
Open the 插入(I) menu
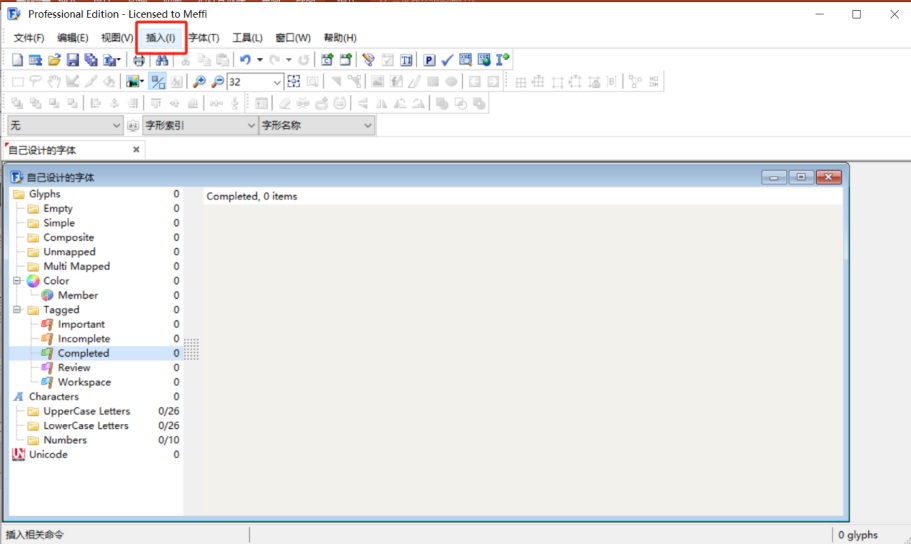(160, 38)
